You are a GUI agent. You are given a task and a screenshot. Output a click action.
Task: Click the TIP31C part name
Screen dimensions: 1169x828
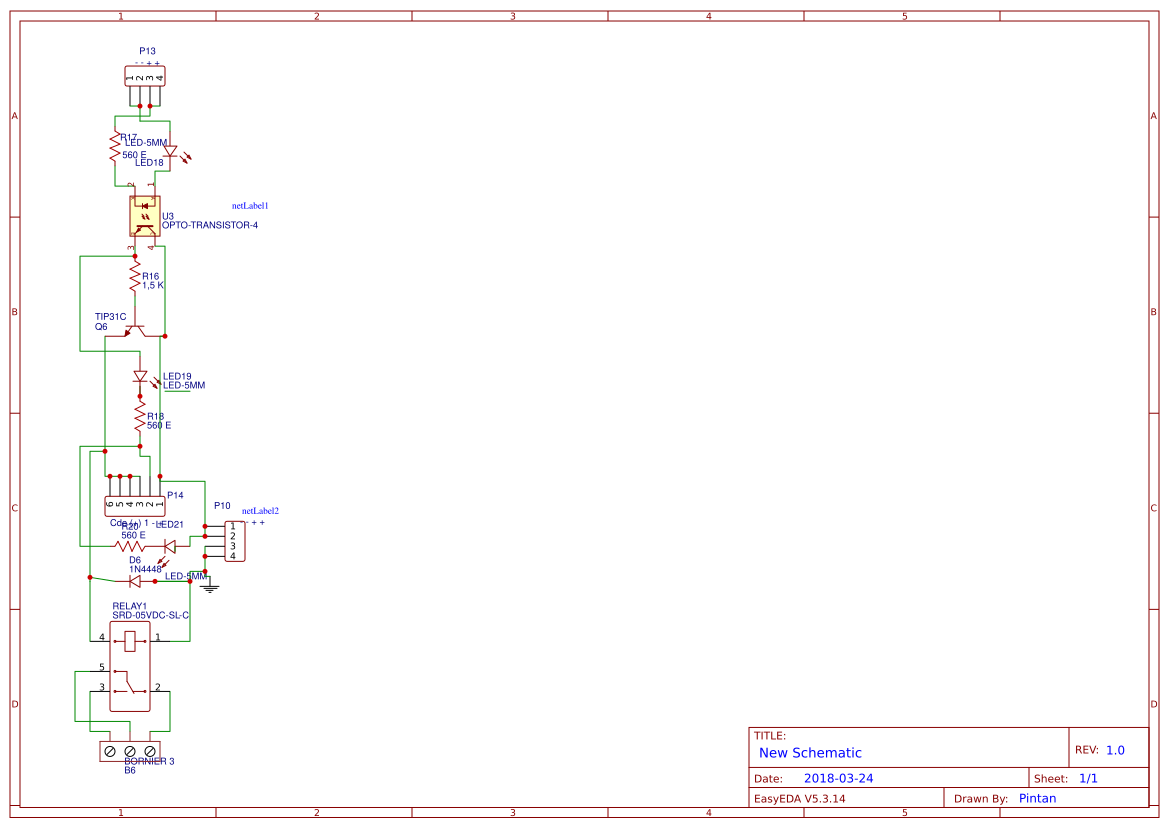[110, 317]
